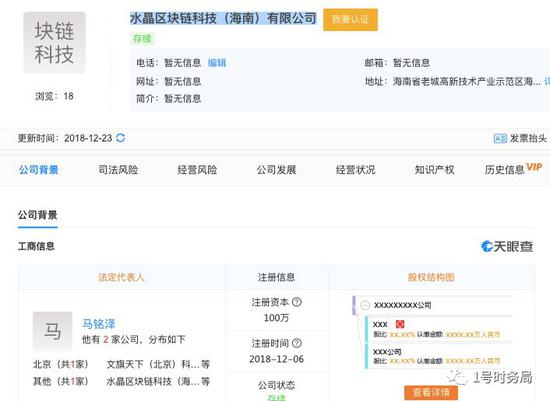Viewport: 550px width, 401px height.
Task: Click the 存续 status tag under company name
Action: (x=142, y=39)
